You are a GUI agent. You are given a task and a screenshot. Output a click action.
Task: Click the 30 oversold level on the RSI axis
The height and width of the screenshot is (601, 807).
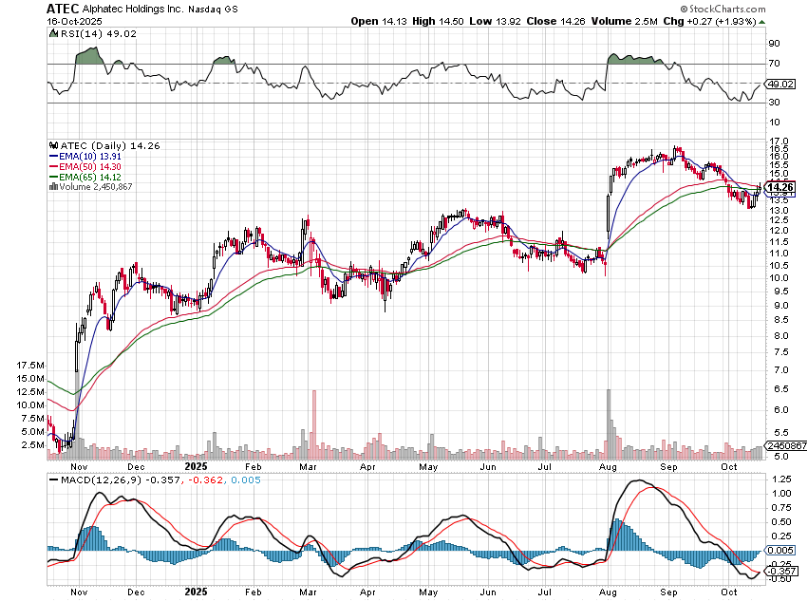tap(774, 102)
